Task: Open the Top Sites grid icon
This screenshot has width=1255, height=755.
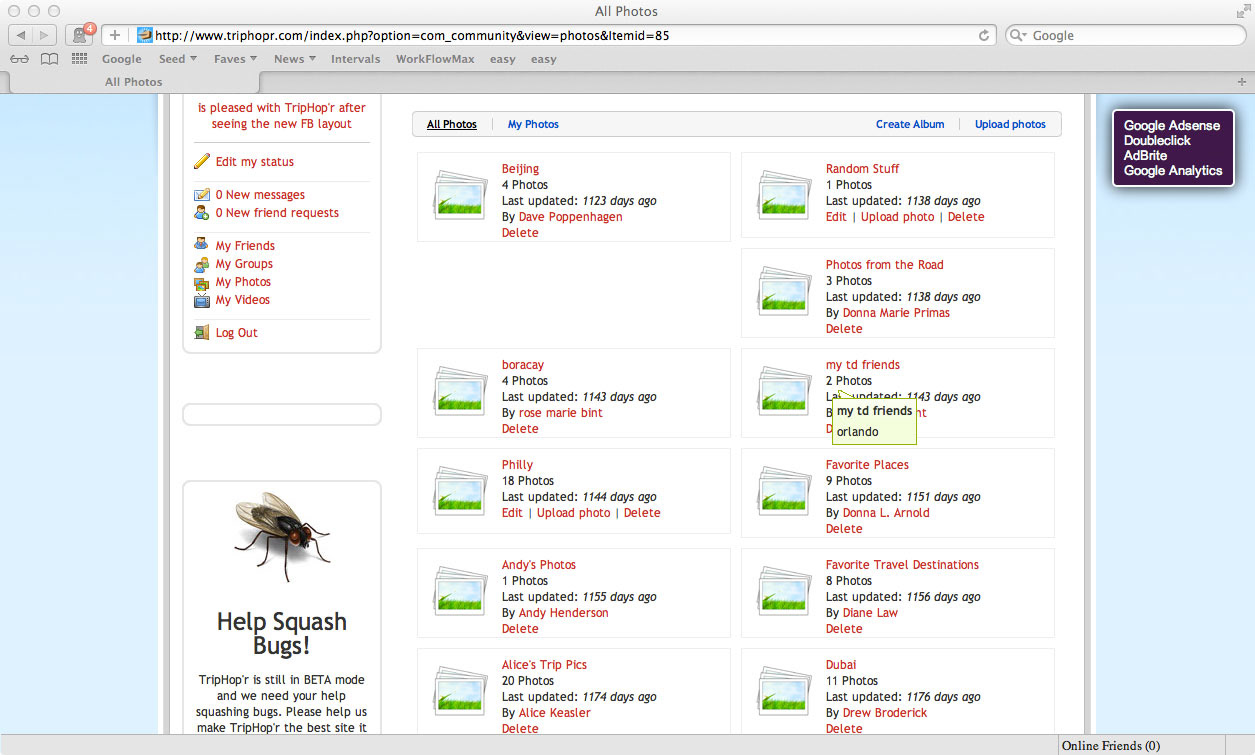Action: point(79,59)
